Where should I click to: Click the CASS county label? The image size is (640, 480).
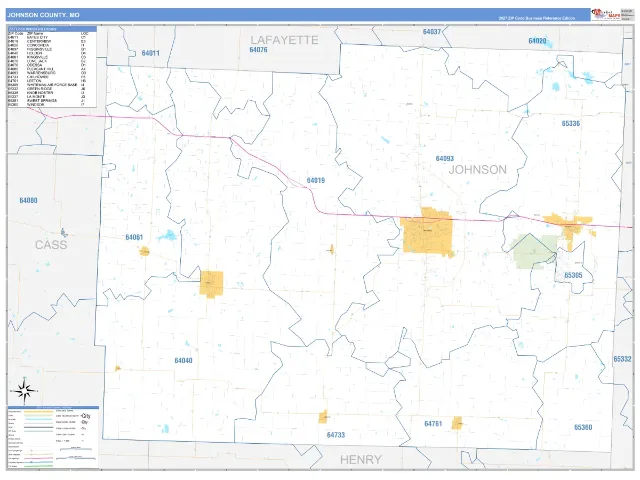pyautogui.click(x=51, y=245)
